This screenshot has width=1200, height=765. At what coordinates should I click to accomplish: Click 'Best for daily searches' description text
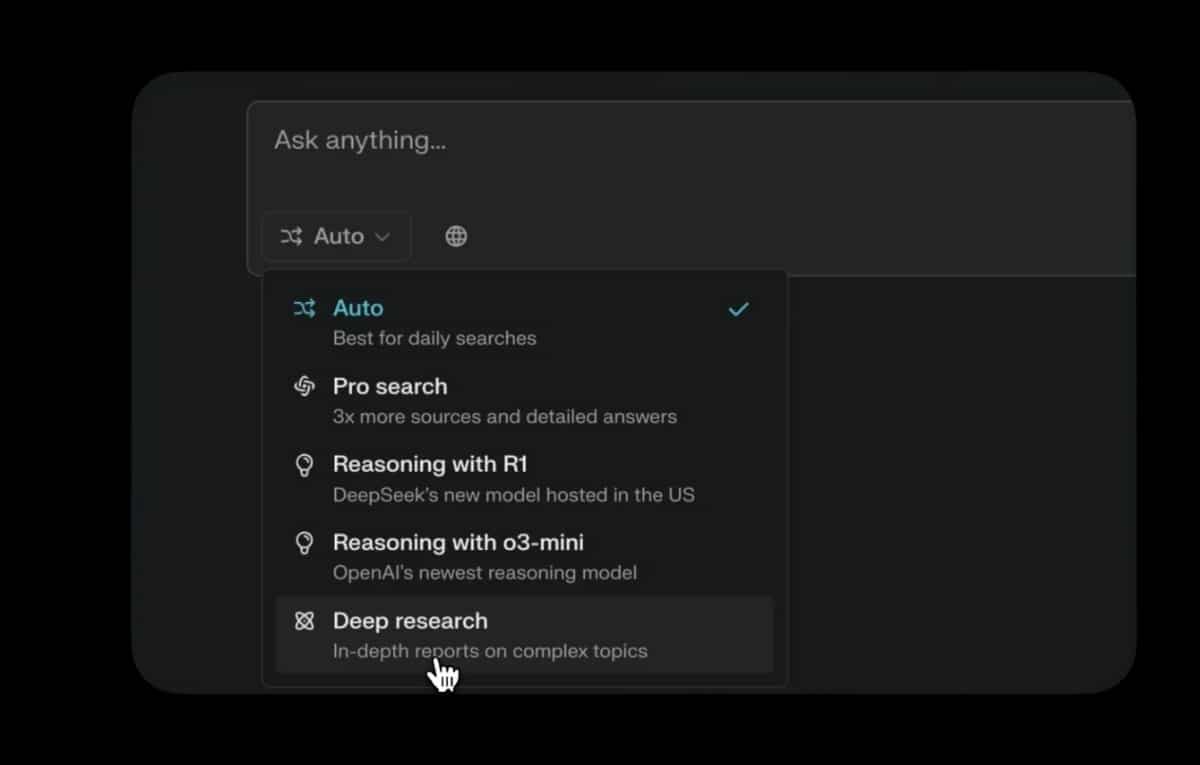434,338
